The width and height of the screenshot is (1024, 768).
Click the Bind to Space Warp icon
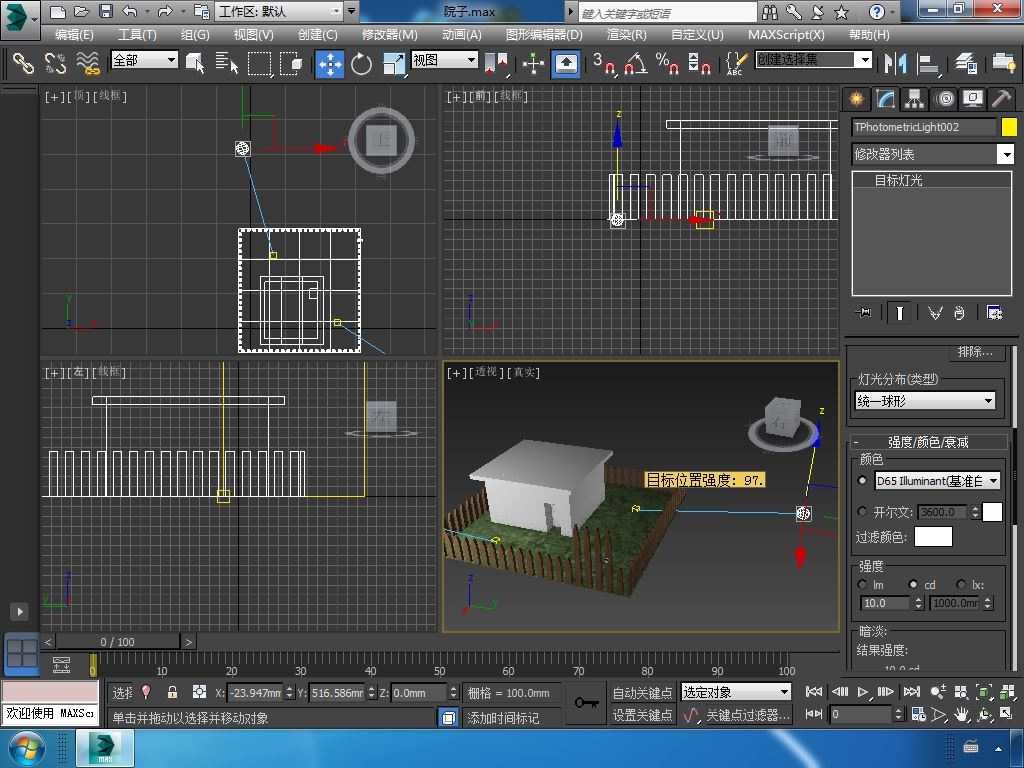coord(88,63)
